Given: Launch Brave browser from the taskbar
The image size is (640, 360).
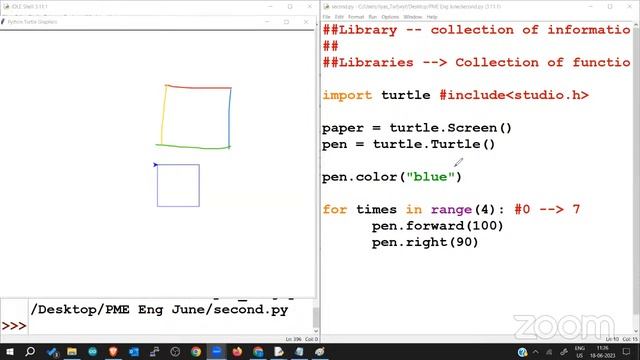Looking at the screenshot, I should [x=113, y=351].
